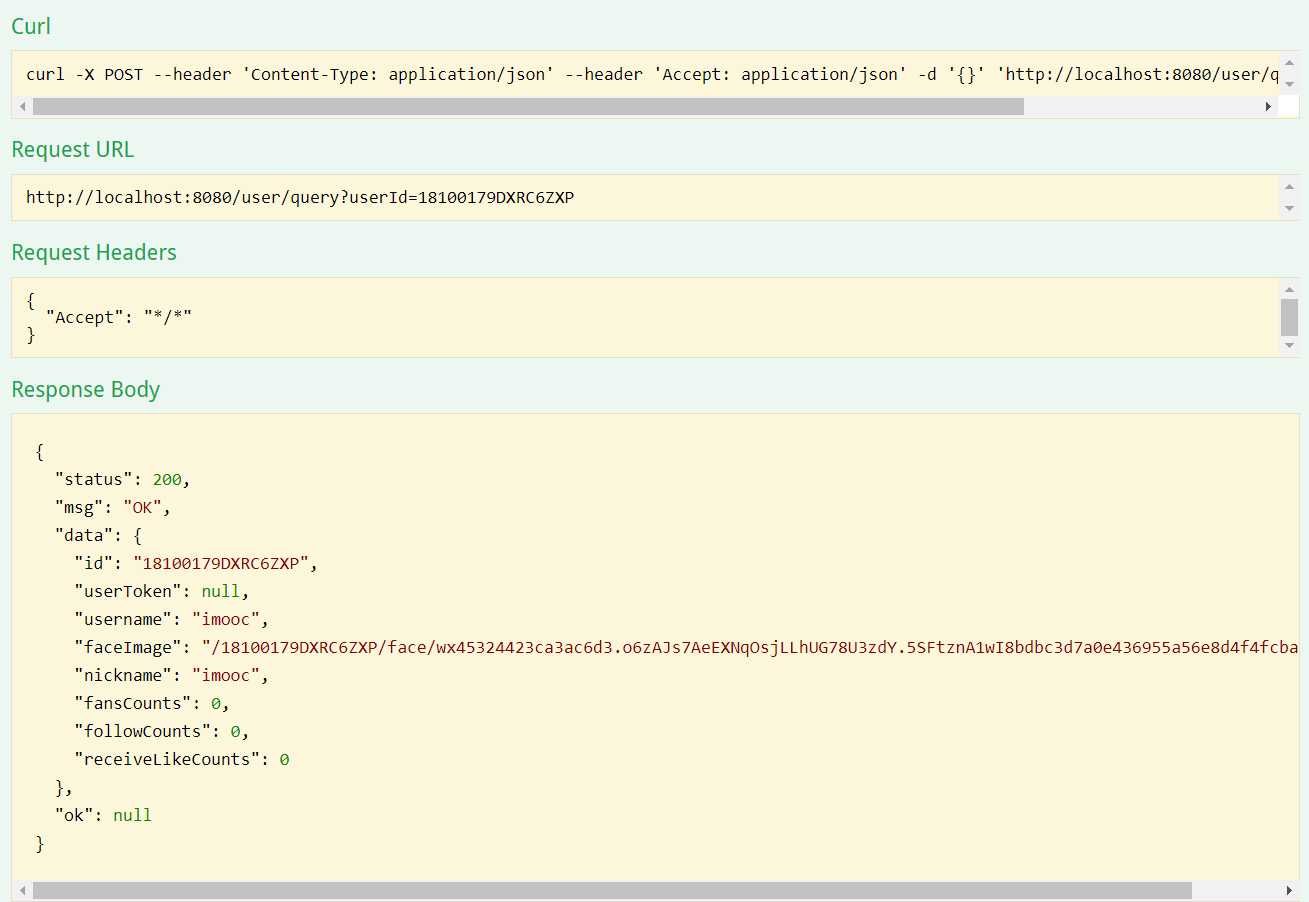Click the "ok": null line

click(x=103, y=815)
